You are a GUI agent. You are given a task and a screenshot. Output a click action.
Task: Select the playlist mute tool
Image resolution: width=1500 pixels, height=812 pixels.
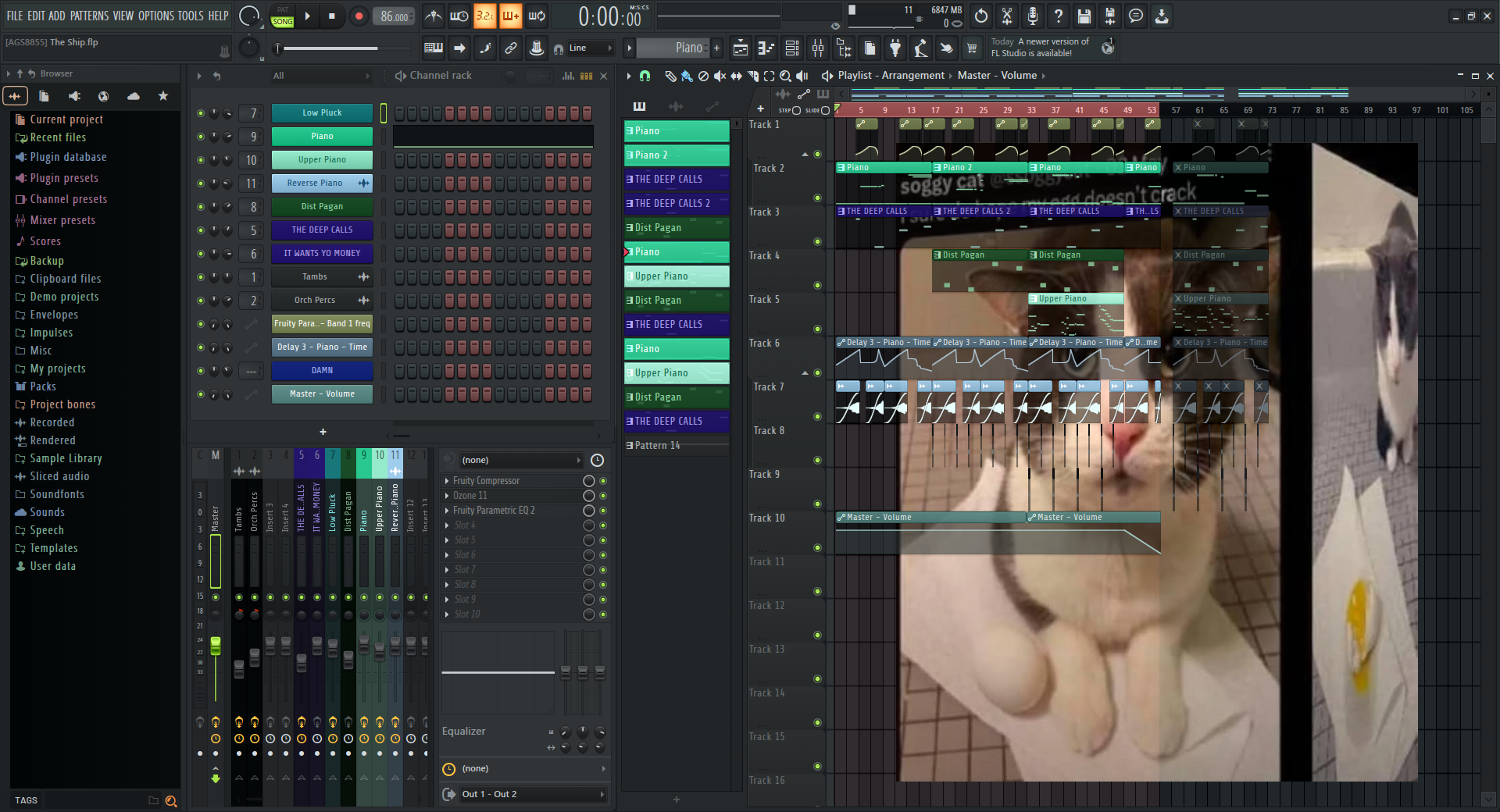coord(719,76)
